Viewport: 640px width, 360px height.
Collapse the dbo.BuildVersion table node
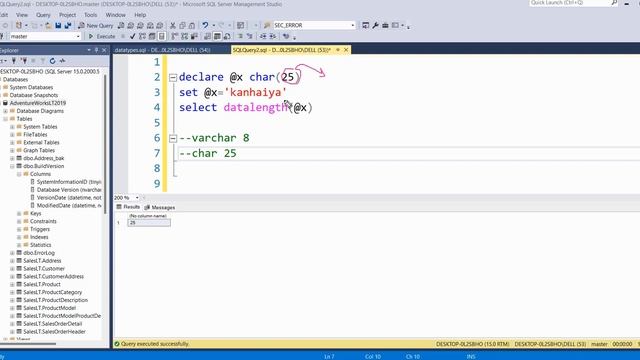click(12, 167)
